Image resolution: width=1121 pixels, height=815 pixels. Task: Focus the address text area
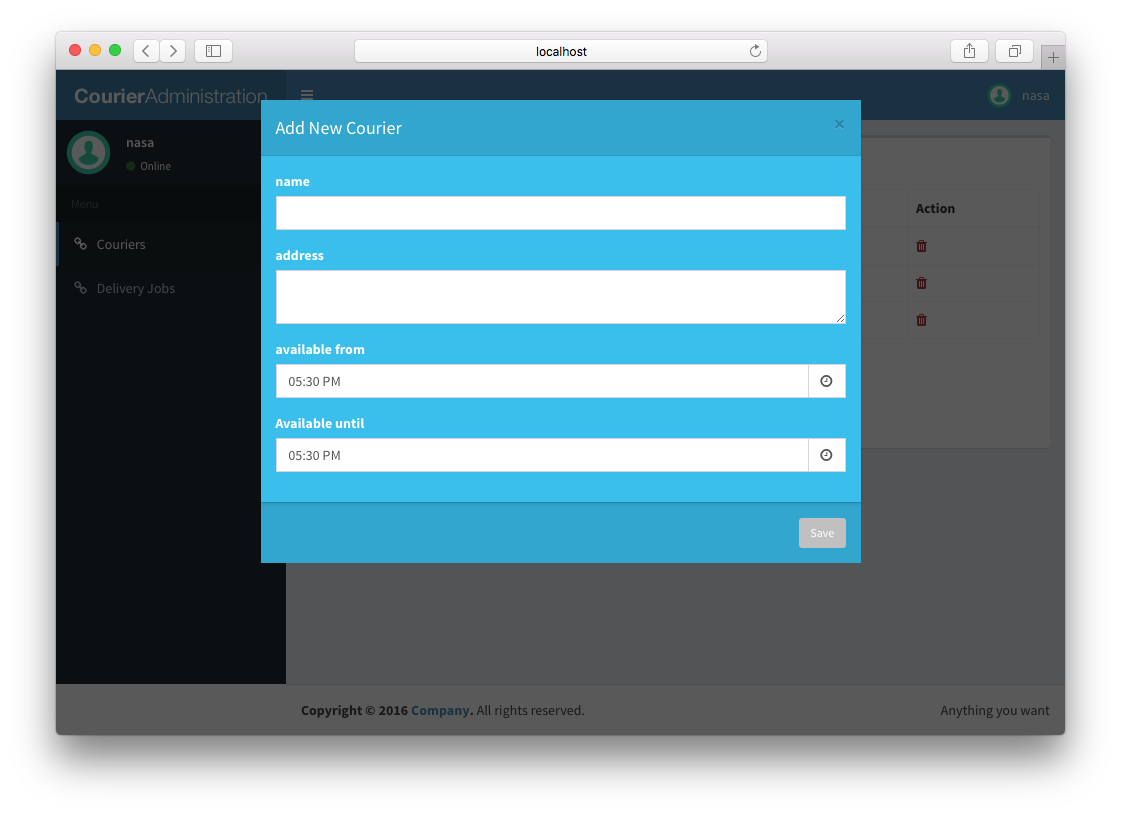point(560,297)
